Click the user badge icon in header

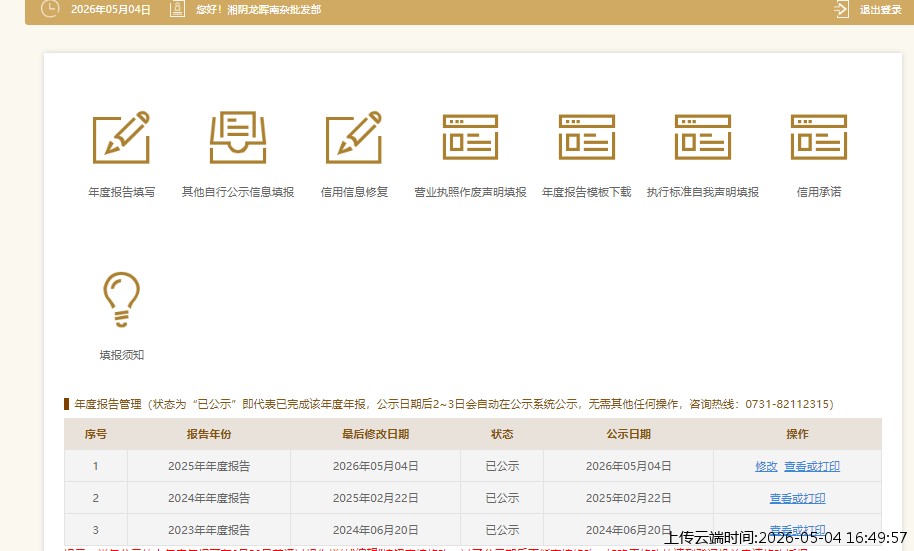177,9
